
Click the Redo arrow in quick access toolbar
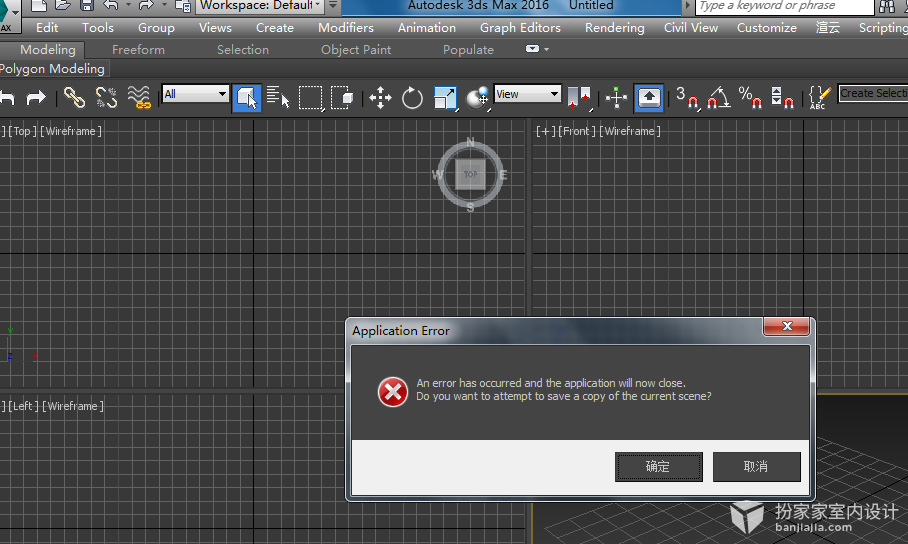[146, 6]
